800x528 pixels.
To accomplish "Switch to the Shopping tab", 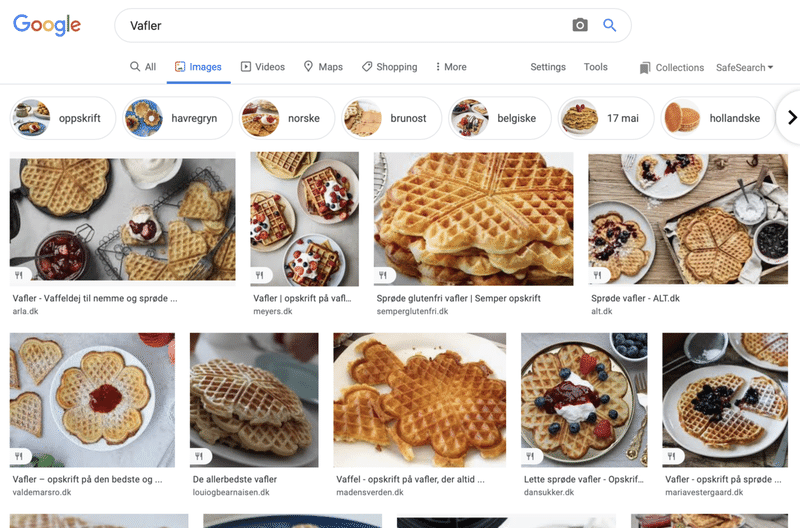I will [389, 67].
